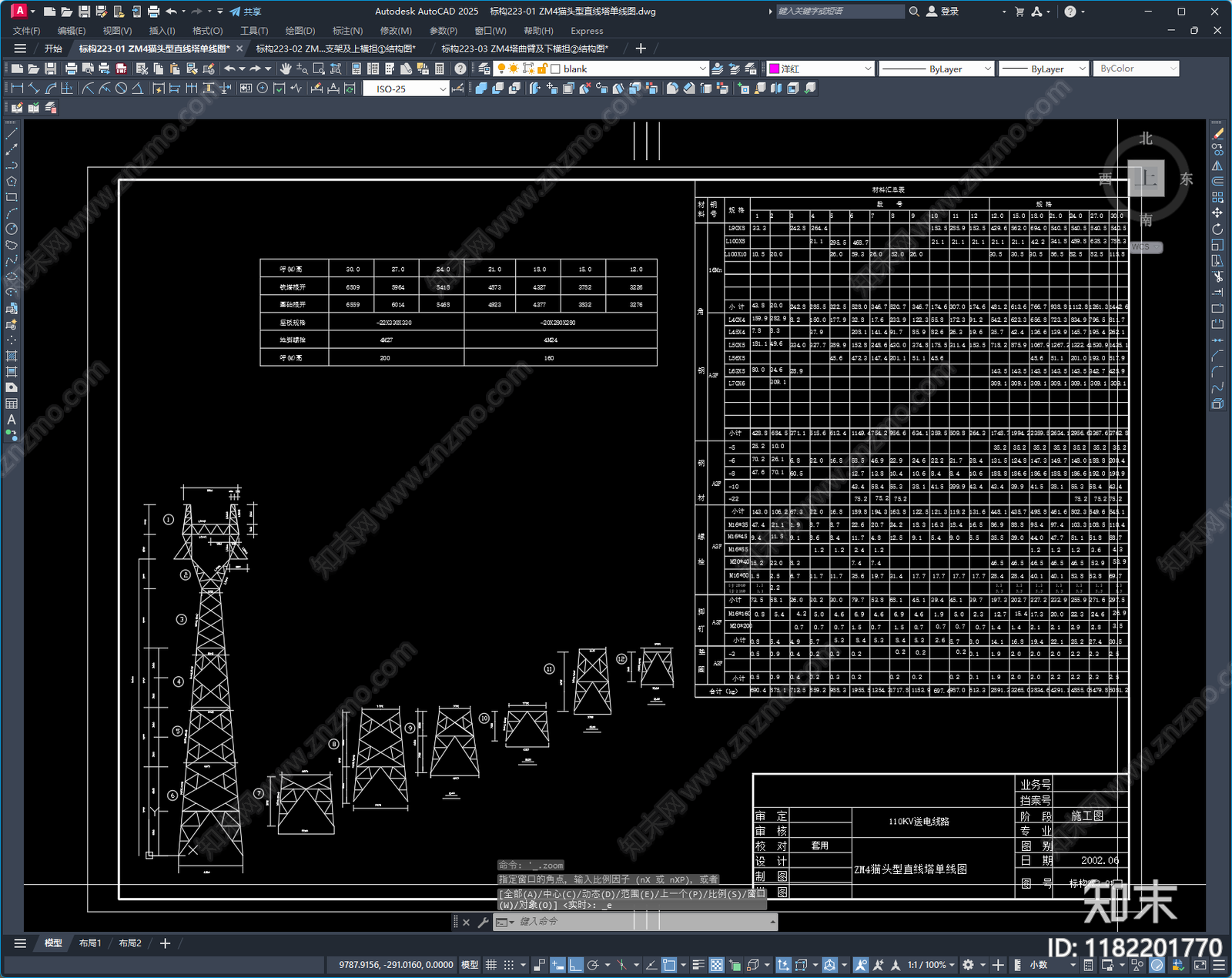Switch to the 开始 start tab
This screenshot has width=1232, height=978.
tap(52, 49)
